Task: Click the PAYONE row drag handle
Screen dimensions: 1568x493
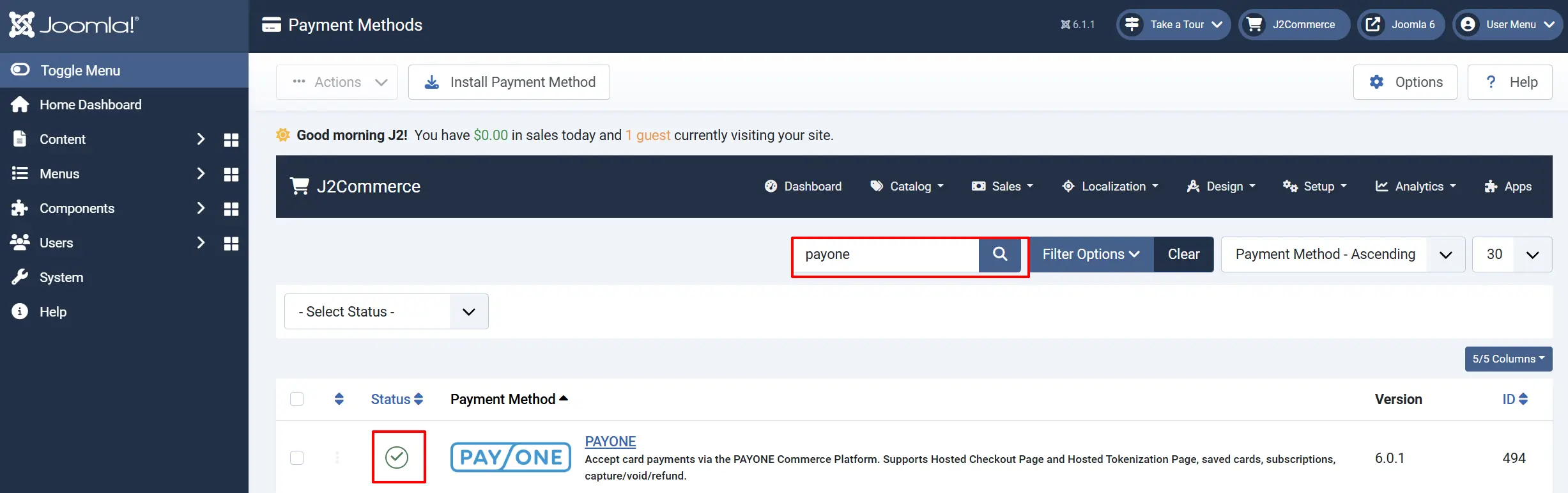Action: pyautogui.click(x=337, y=457)
